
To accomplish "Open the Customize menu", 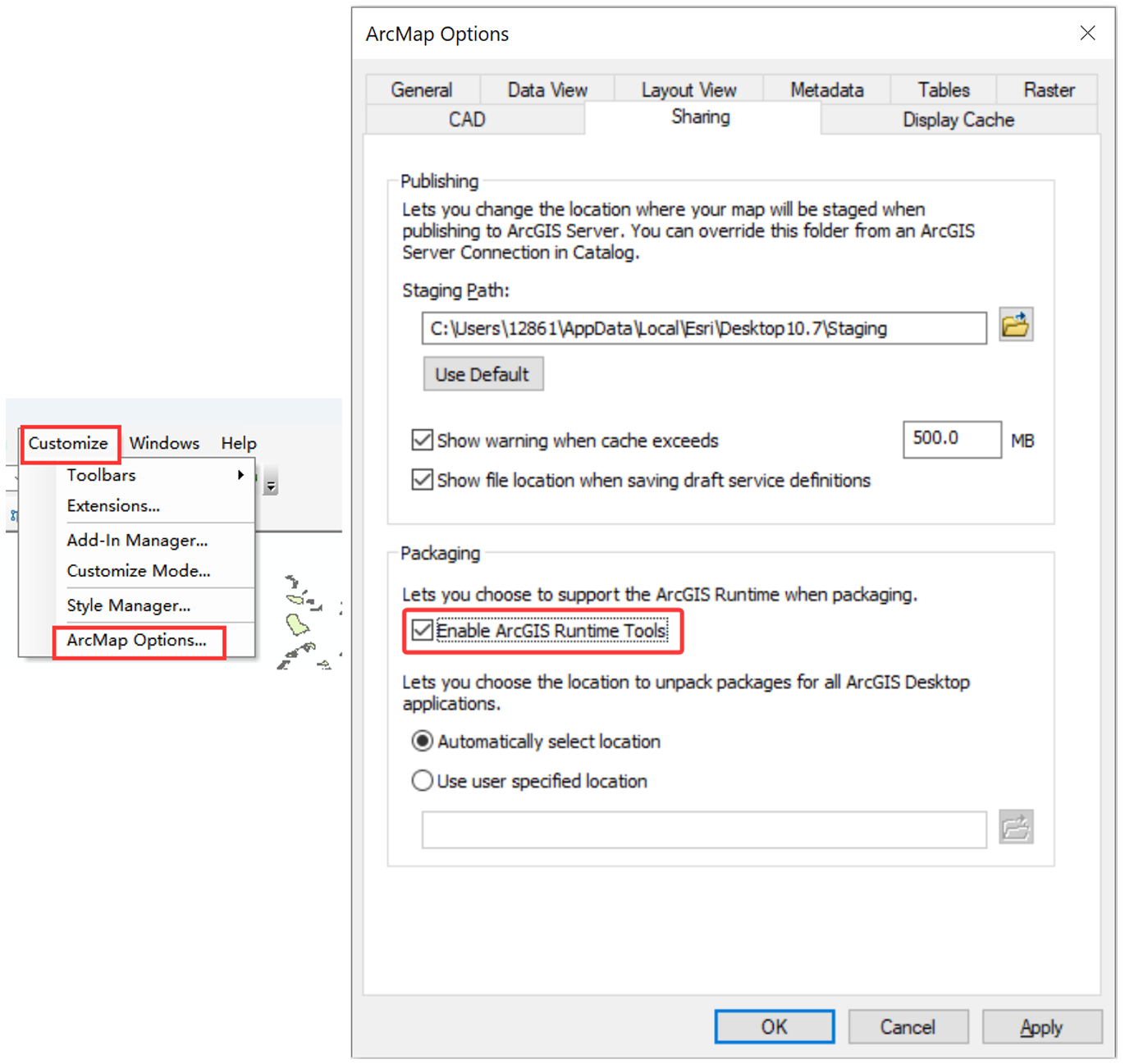I will 69,444.
